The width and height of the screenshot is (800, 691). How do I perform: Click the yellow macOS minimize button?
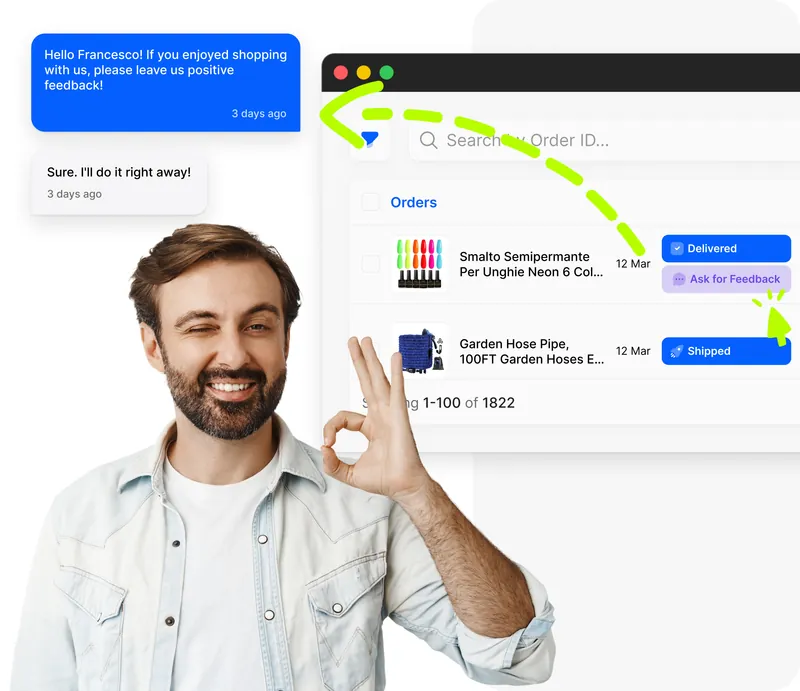click(362, 73)
